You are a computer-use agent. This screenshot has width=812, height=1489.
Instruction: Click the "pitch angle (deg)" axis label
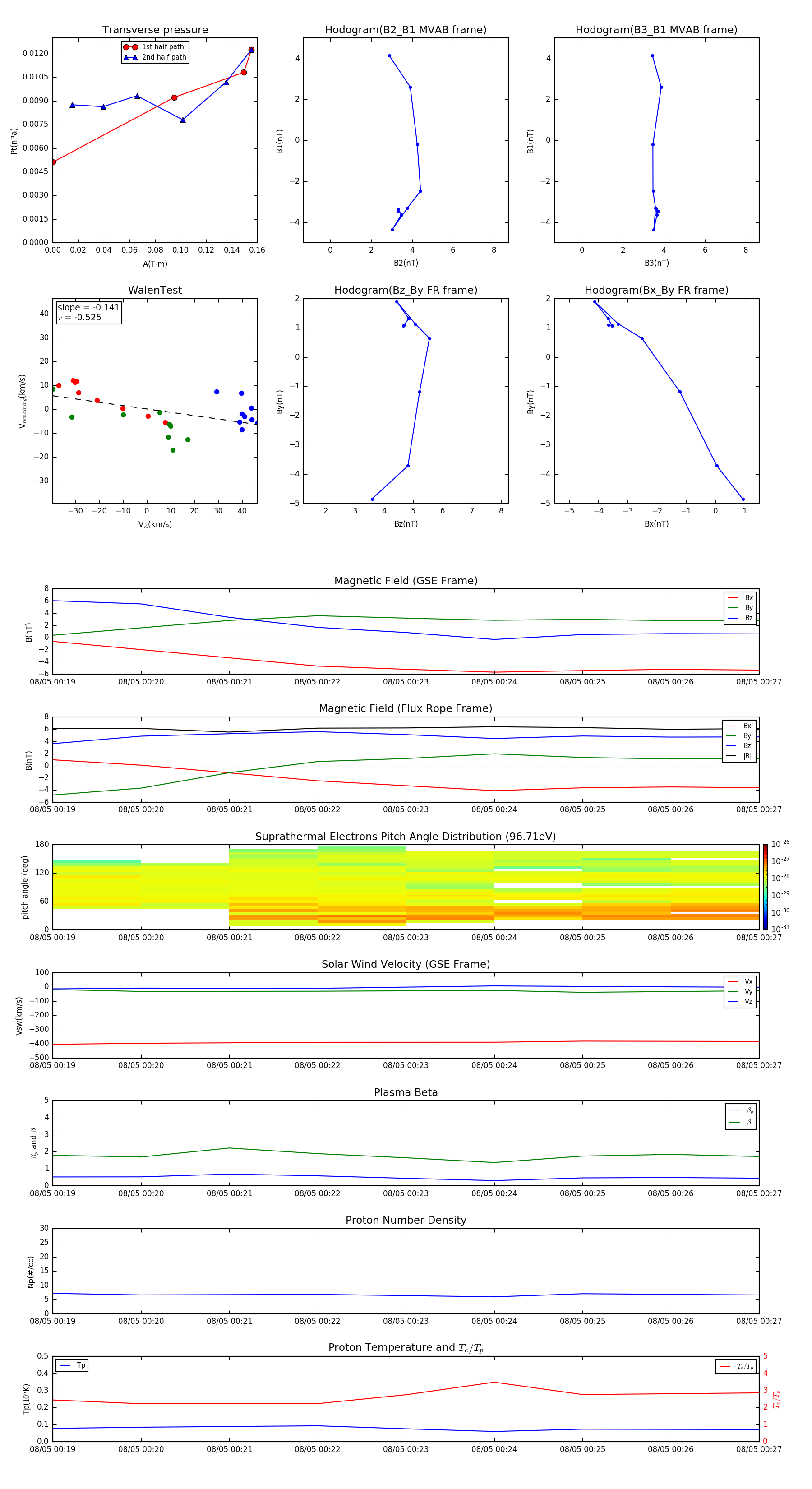(x=25, y=887)
